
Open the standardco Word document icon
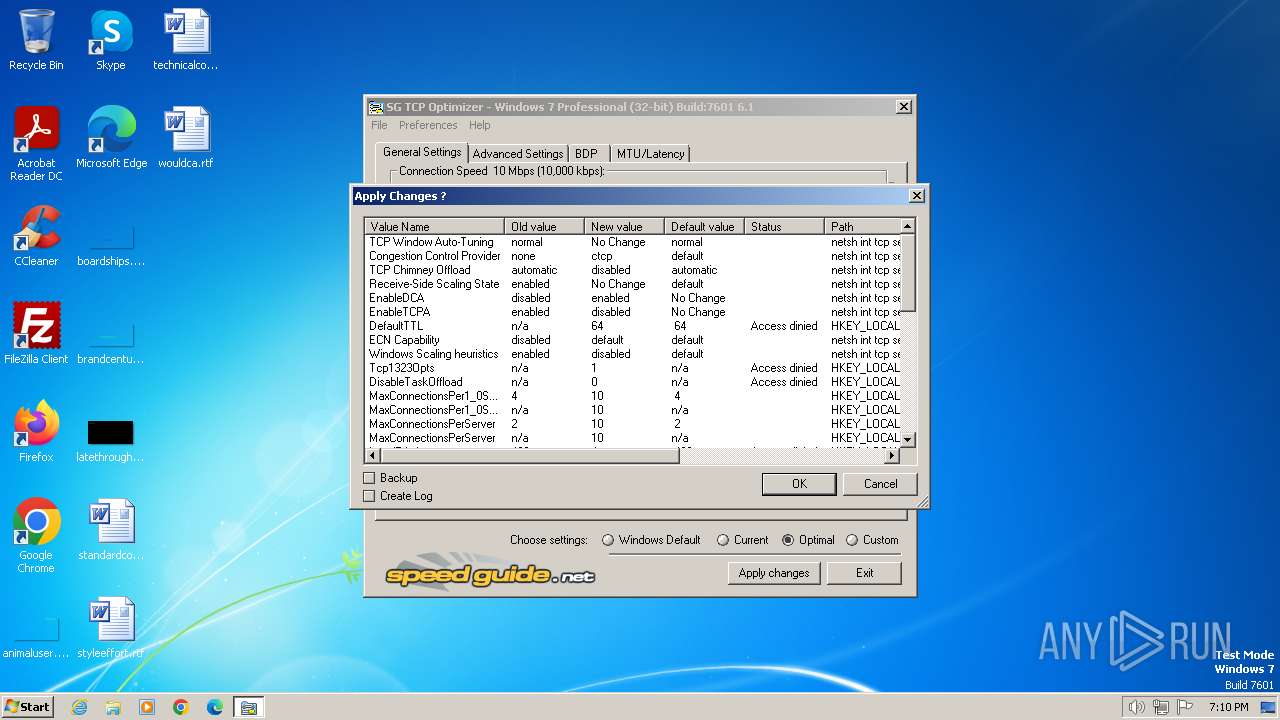111,530
